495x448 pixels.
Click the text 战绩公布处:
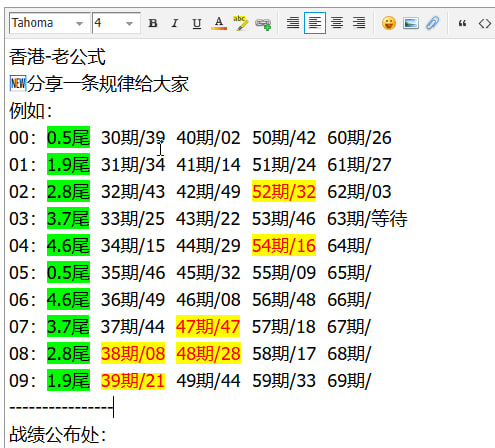pos(57,434)
